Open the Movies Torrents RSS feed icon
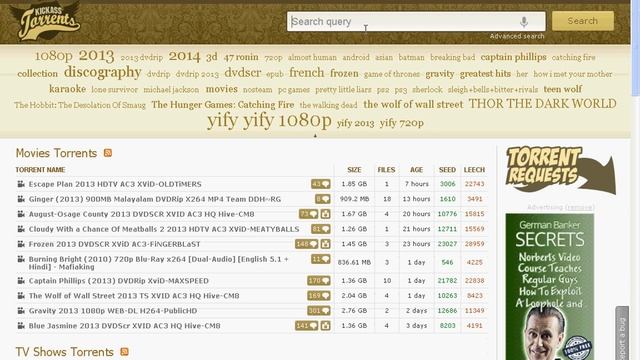 coord(108,153)
